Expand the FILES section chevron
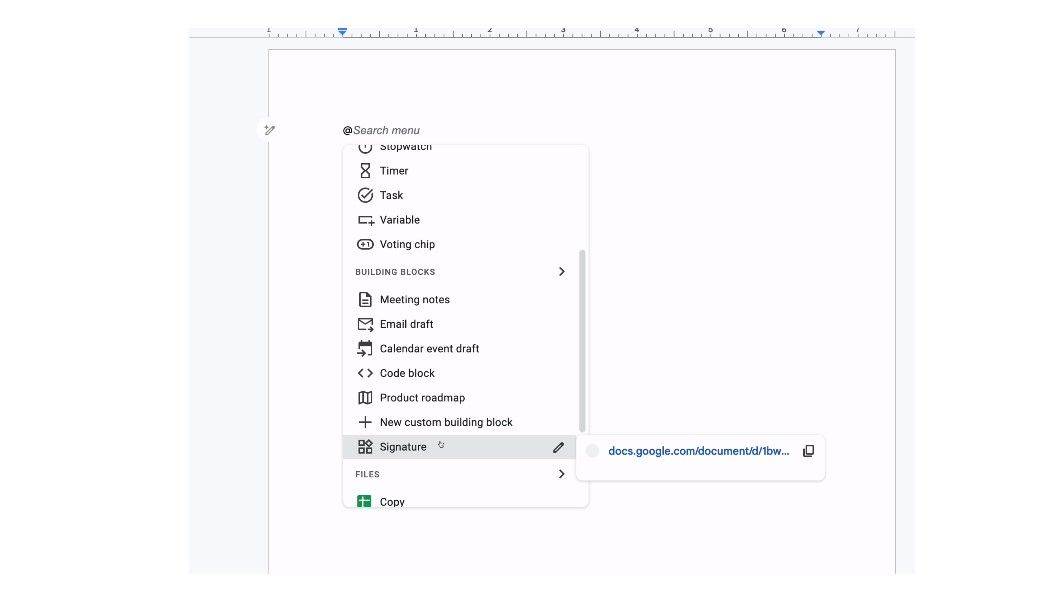 561,474
